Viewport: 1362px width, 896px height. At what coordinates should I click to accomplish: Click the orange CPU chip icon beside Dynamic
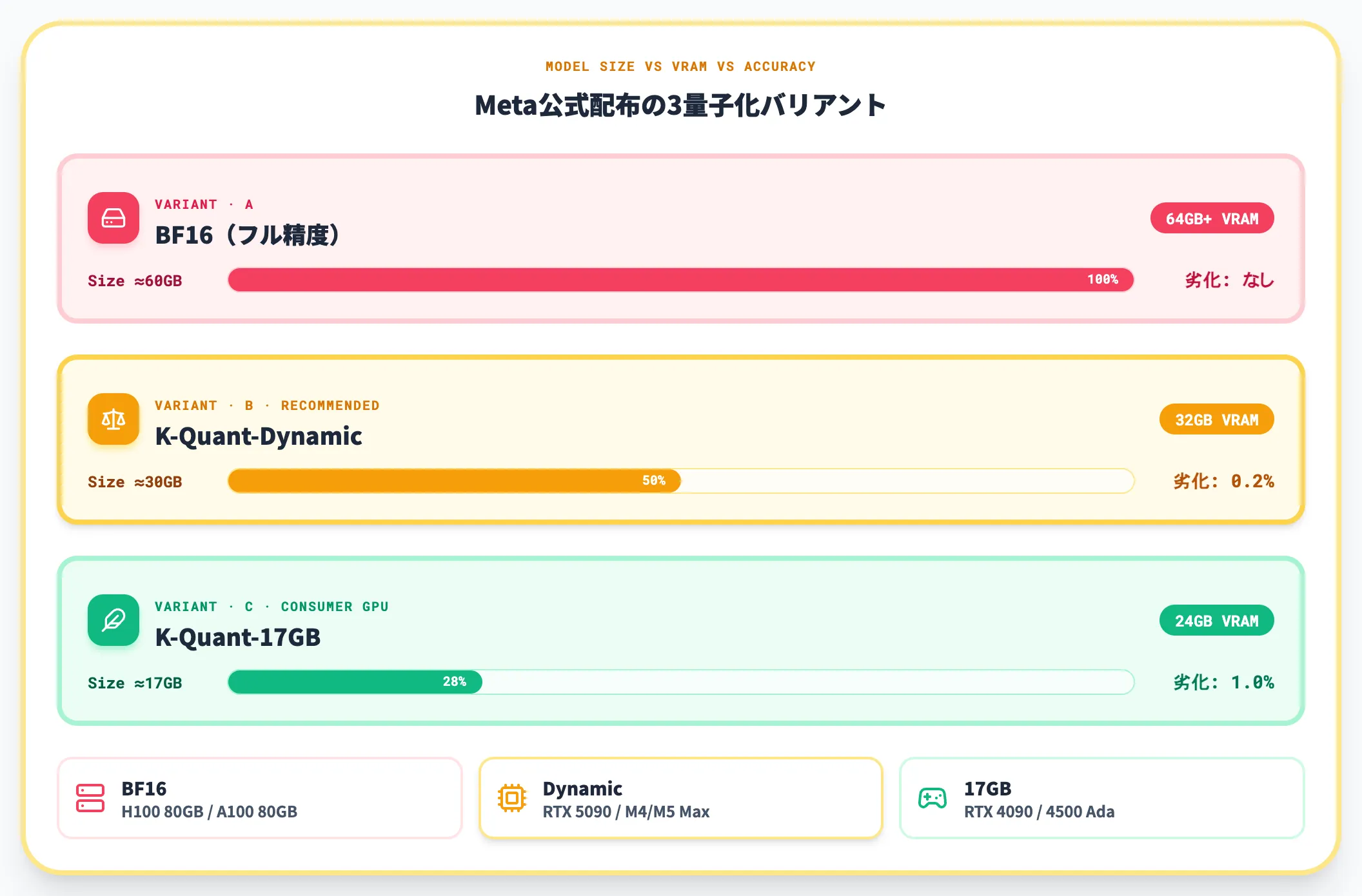click(x=512, y=798)
